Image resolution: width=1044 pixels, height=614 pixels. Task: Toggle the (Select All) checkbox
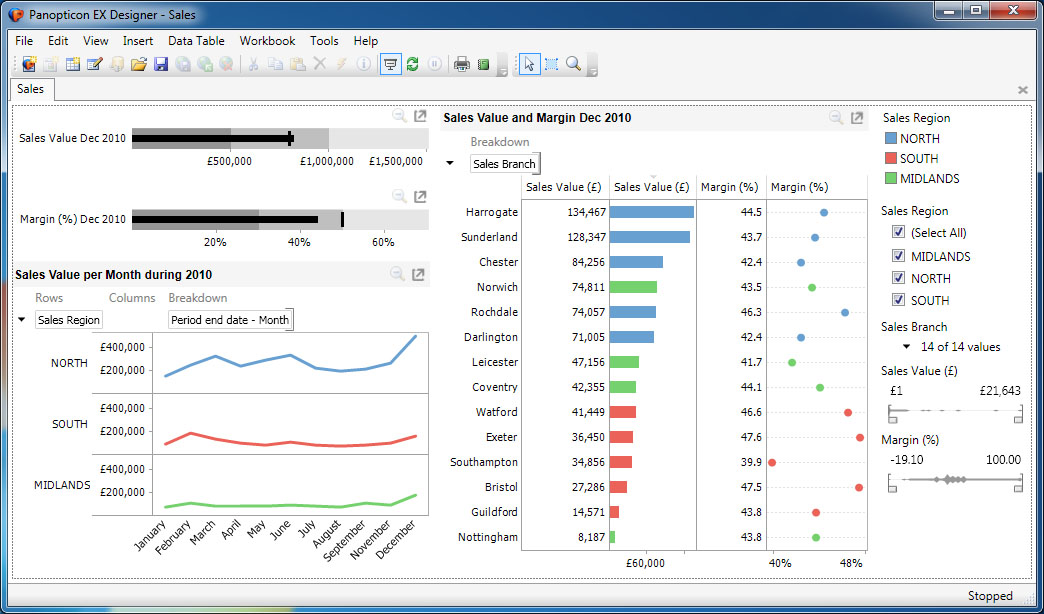898,233
